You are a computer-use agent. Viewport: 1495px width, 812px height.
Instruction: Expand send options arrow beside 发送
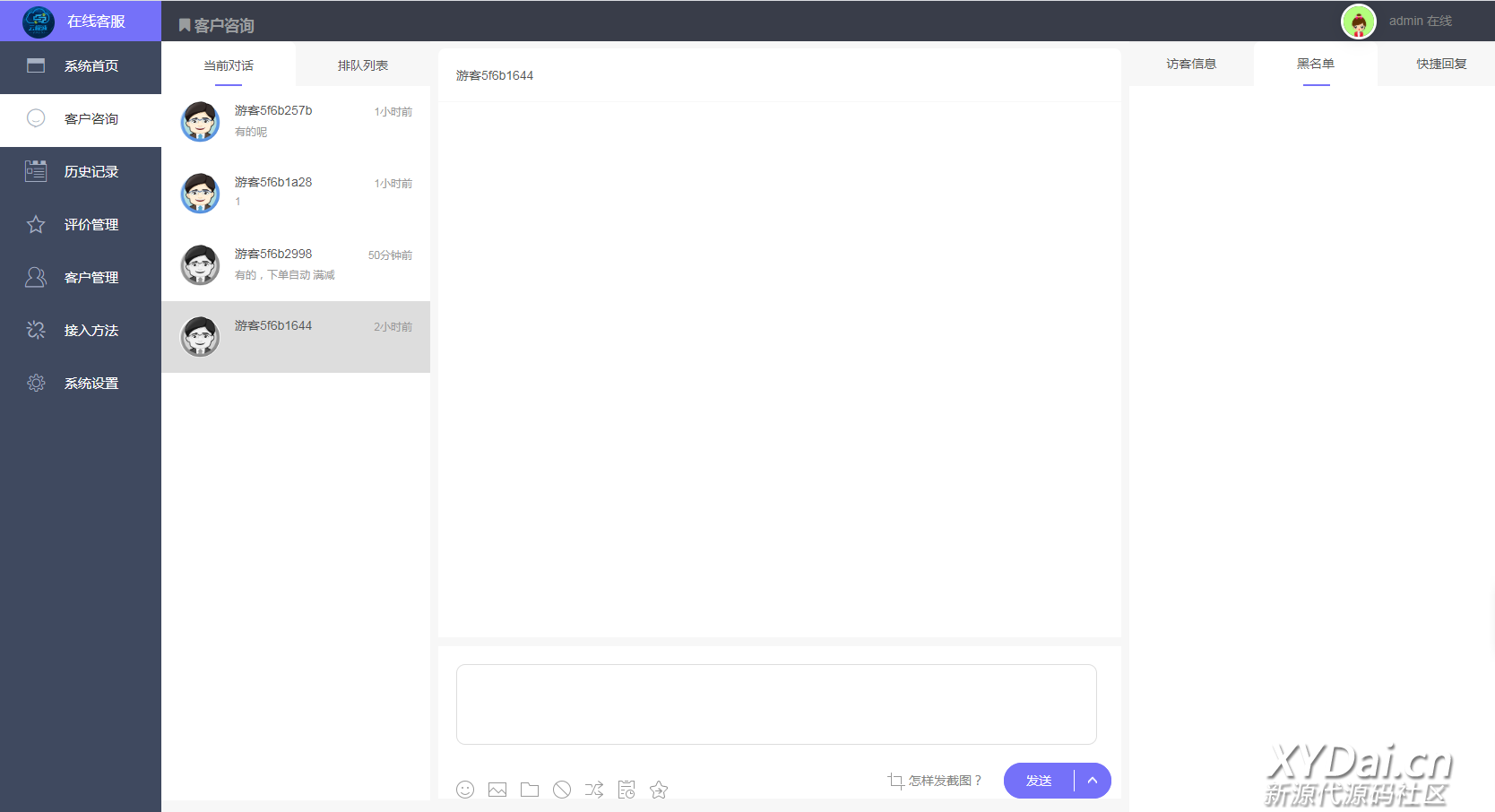(x=1093, y=781)
